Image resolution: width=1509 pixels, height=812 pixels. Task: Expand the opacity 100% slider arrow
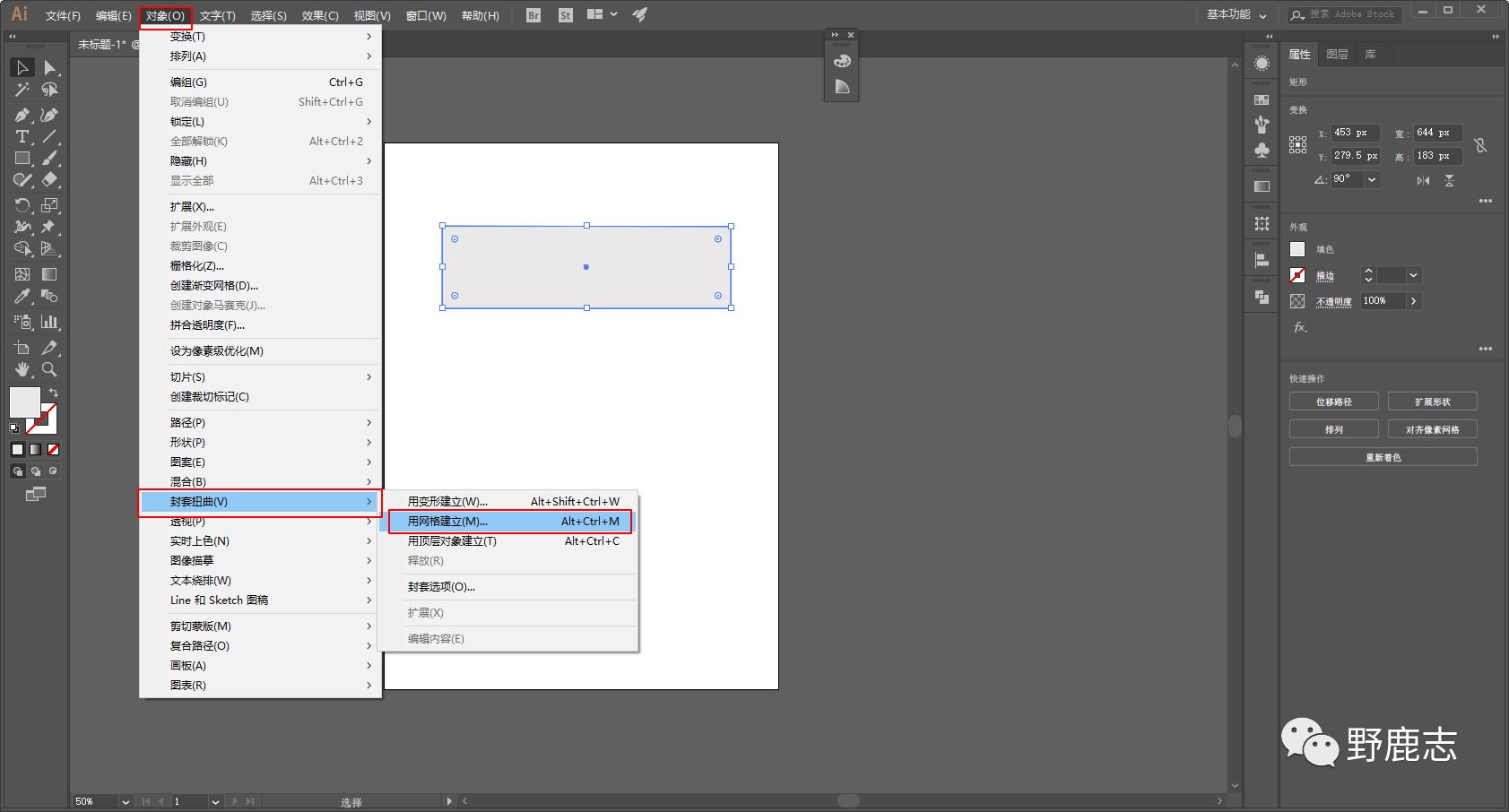point(1413,301)
